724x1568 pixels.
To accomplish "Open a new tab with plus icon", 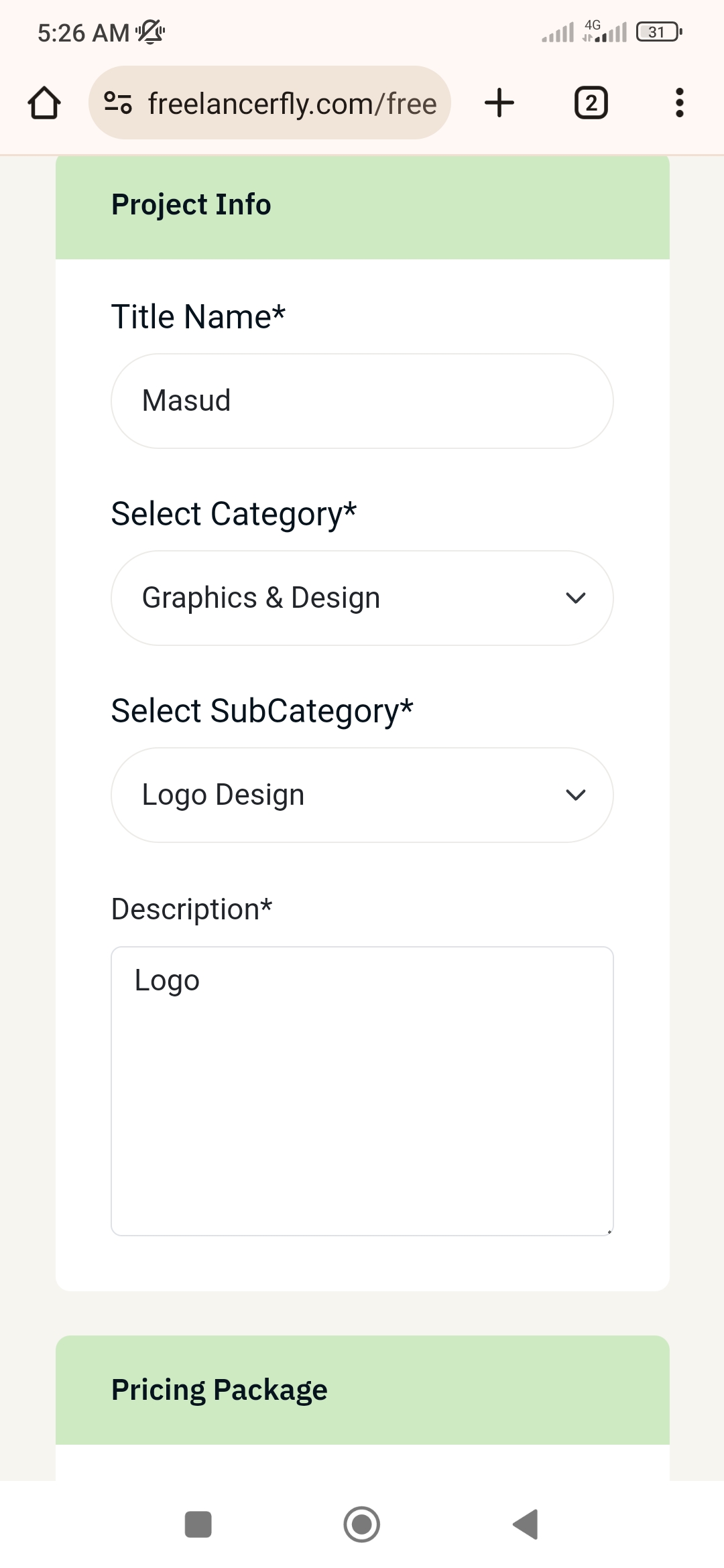I will [499, 103].
